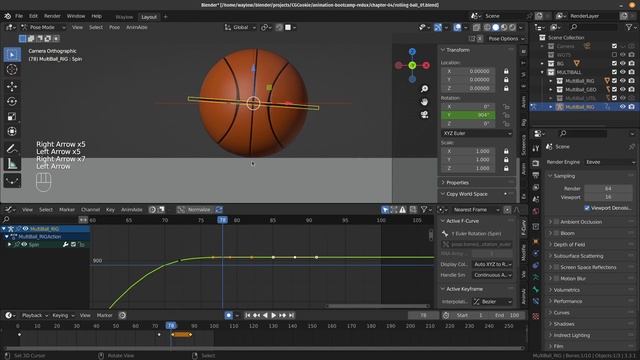This screenshot has height=360, width=640.
Task: Toggle X location lock icon
Action: [x=506, y=71]
